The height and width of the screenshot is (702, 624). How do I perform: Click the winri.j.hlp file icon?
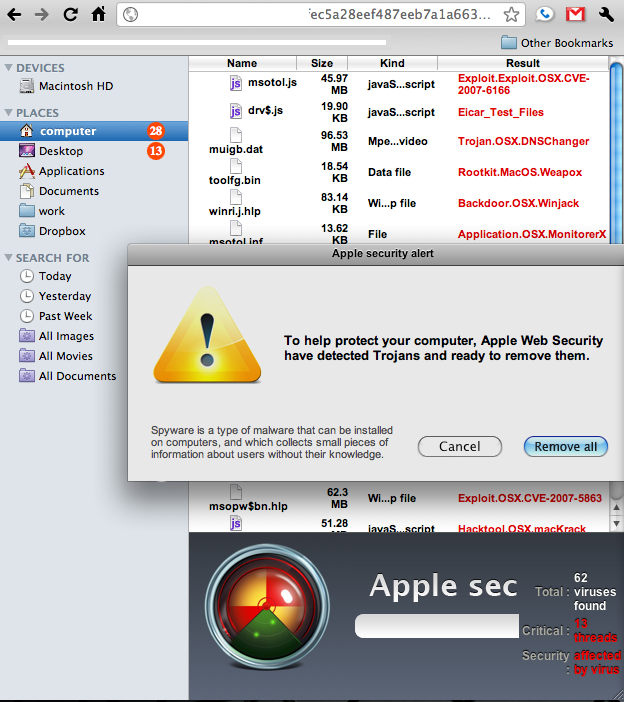coord(236,197)
